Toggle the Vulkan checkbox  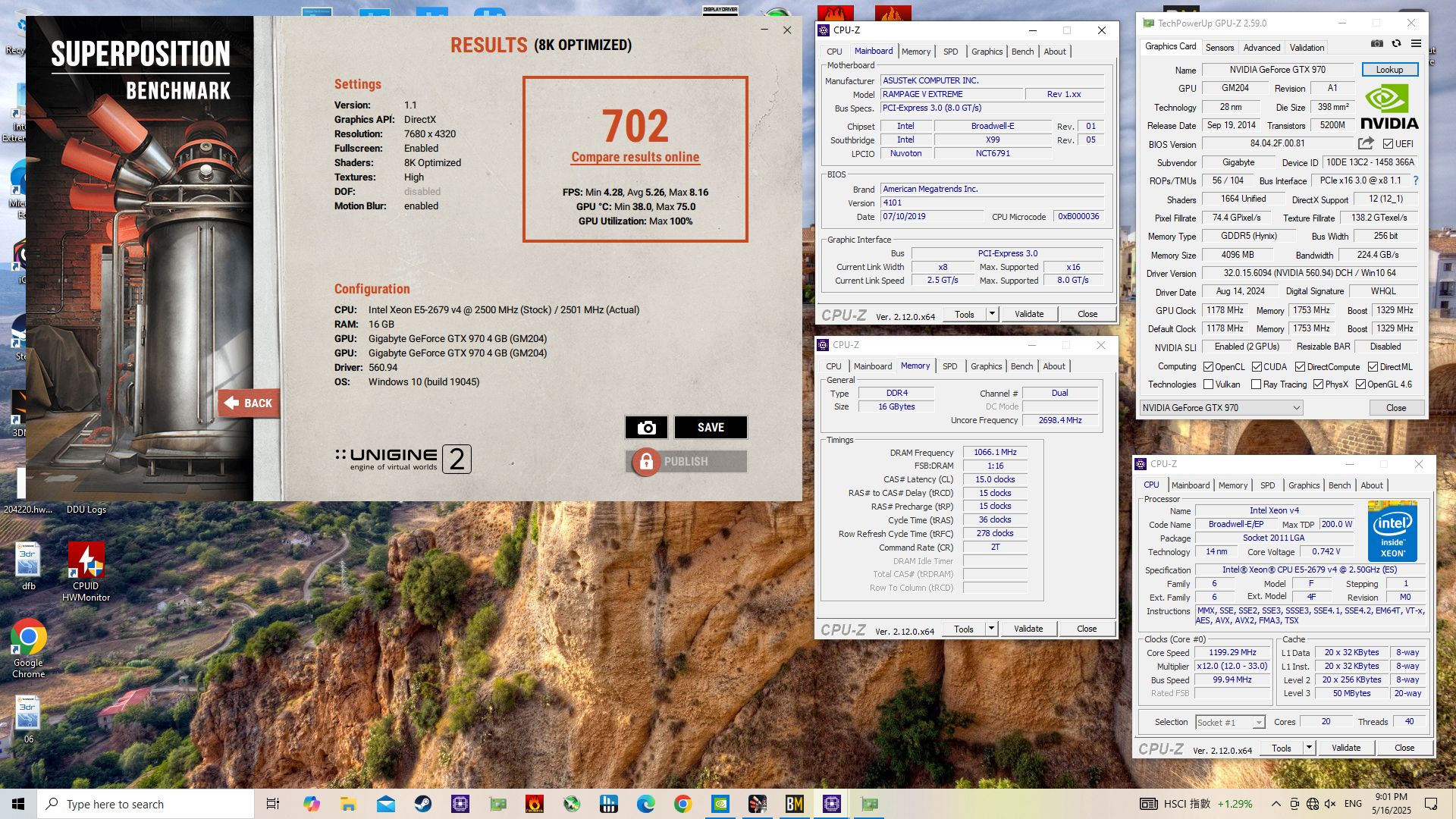point(1209,384)
